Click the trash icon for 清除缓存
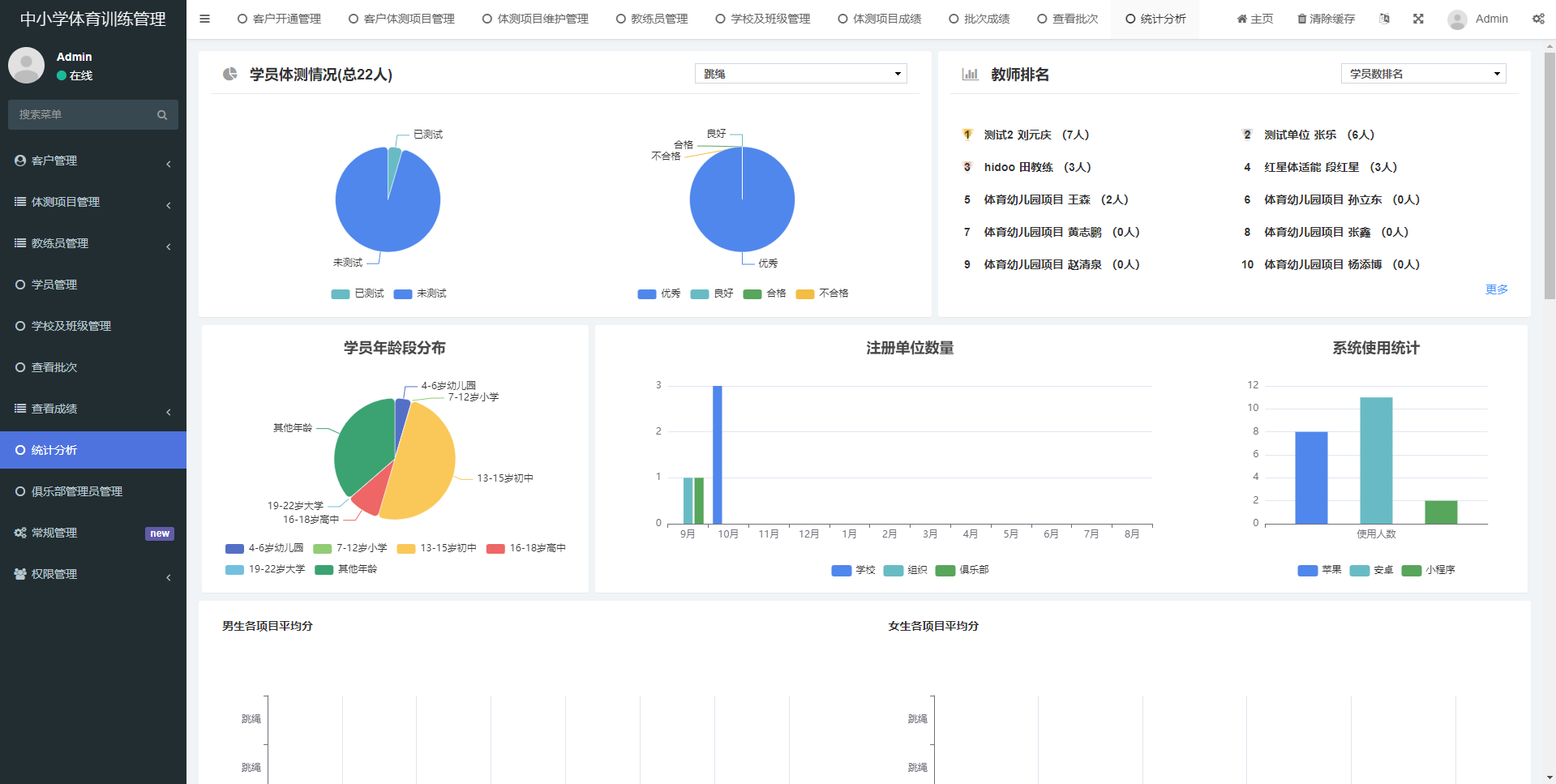Viewport: 1556px width, 784px height. click(x=1301, y=19)
